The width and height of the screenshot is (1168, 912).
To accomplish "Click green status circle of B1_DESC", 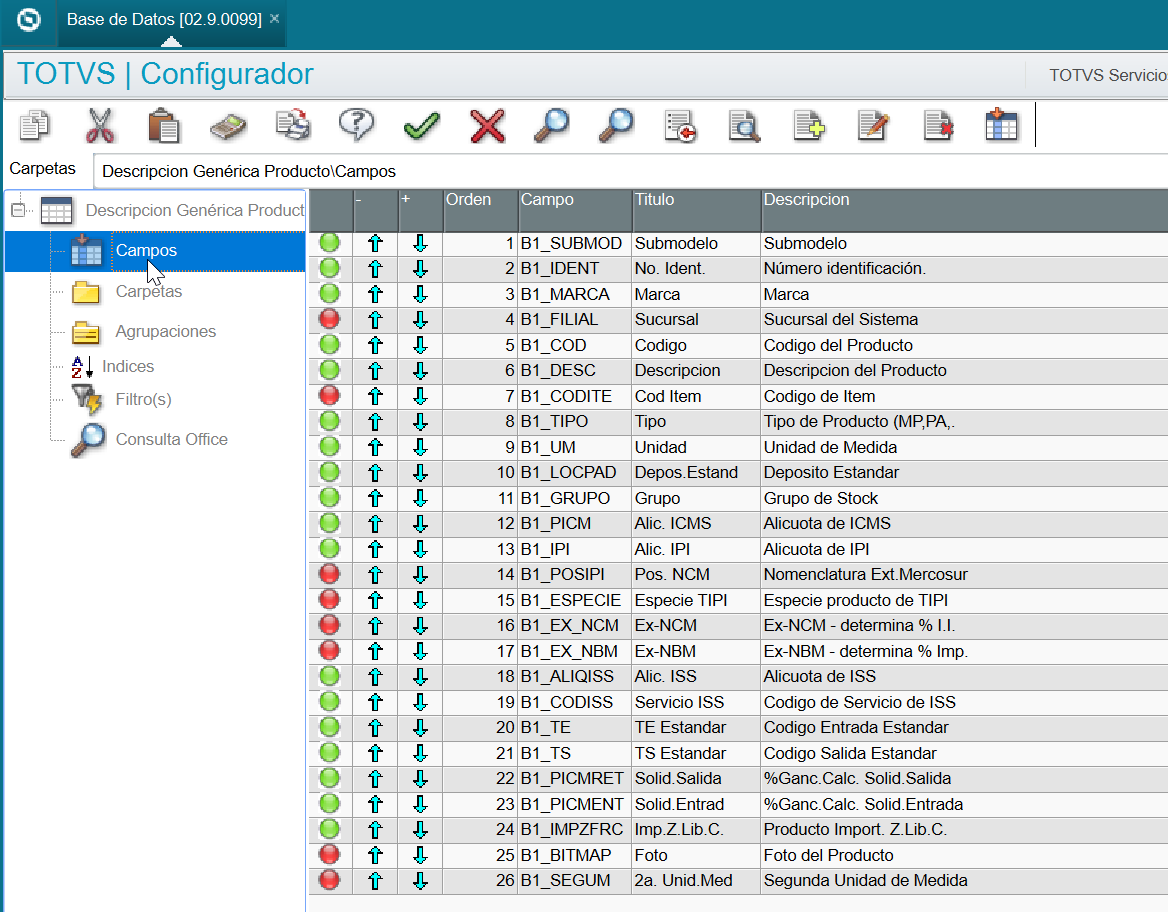I will click(x=329, y=370).
